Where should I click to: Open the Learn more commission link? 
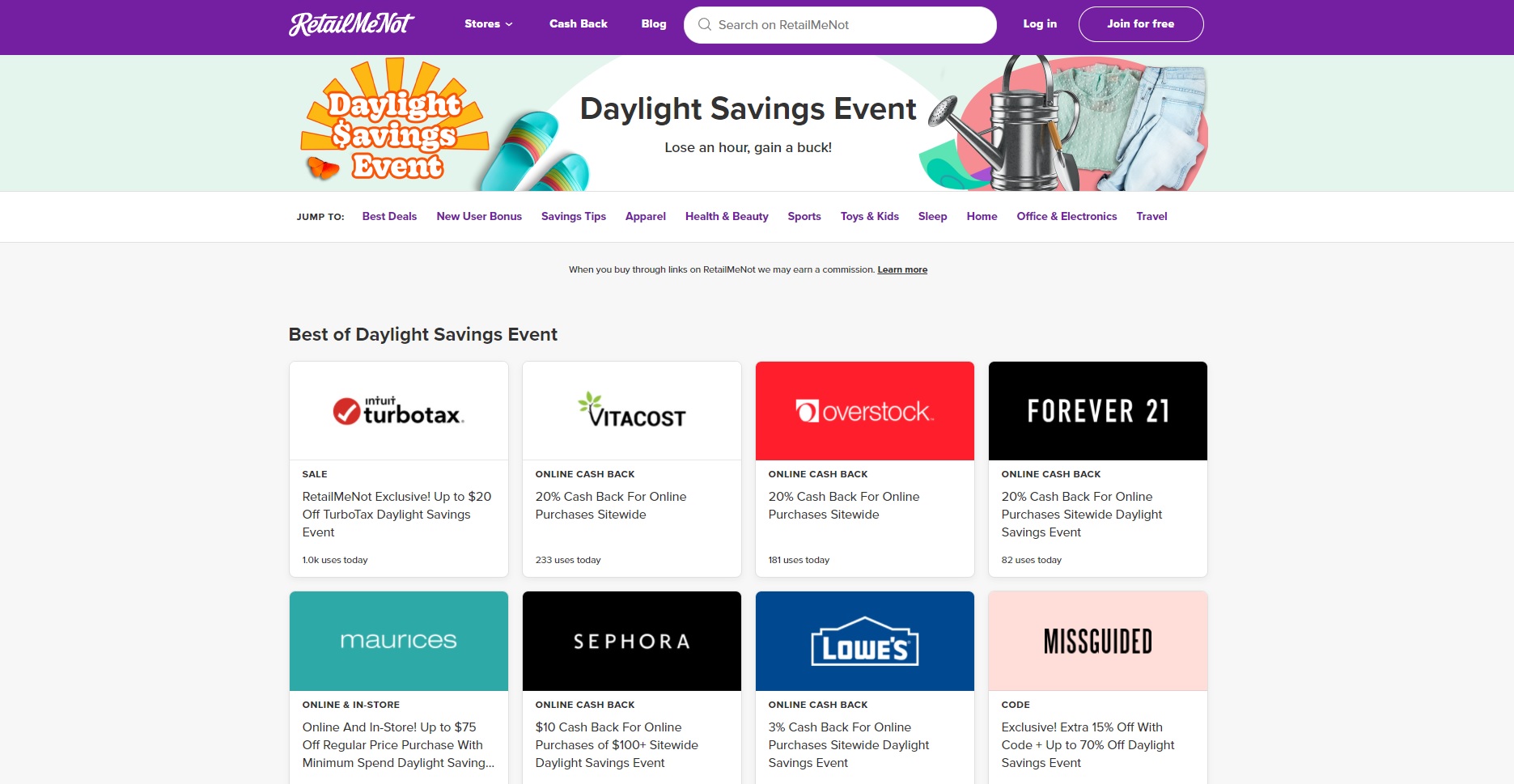pos(902,269)
